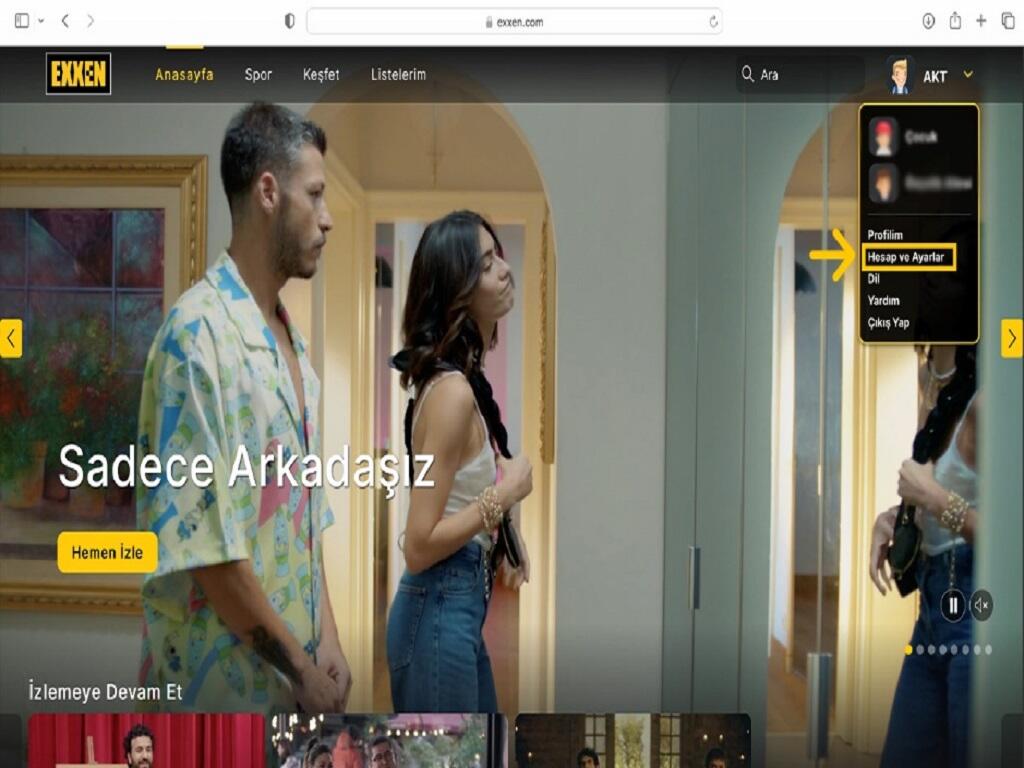Viewport: 1024px width, 768px height.
Task: Go to the Anasayfa tab
Action: pos(184,74)
